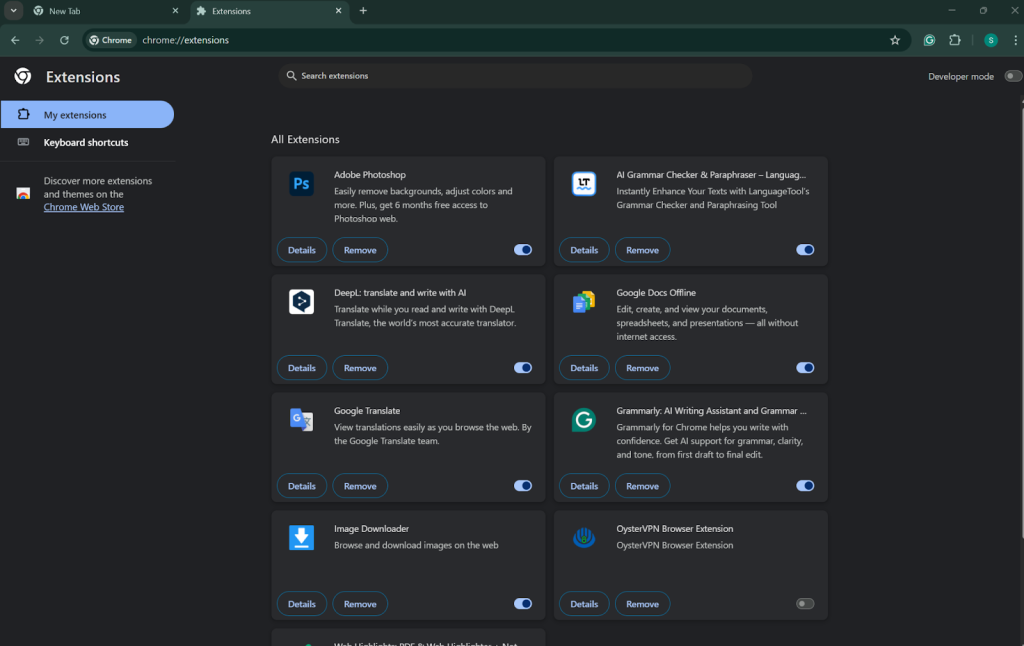Disable the Adobe Photoshop extension toggle
The image size is (1024, 646).
[523, 250]
